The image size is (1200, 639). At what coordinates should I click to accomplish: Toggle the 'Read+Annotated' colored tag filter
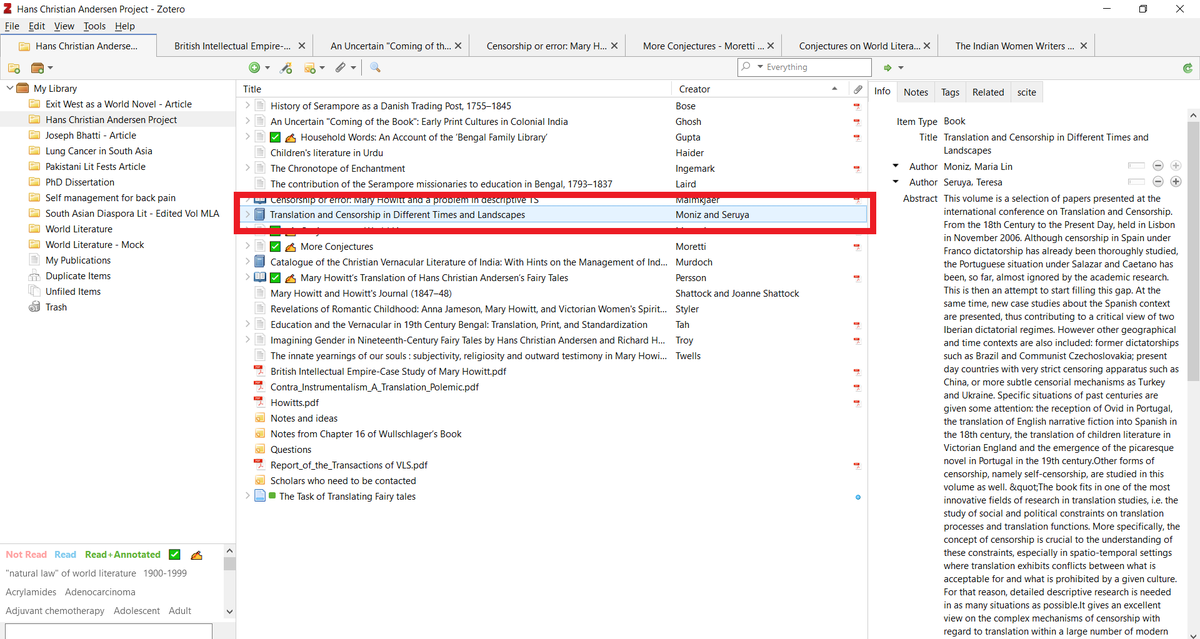122,554
